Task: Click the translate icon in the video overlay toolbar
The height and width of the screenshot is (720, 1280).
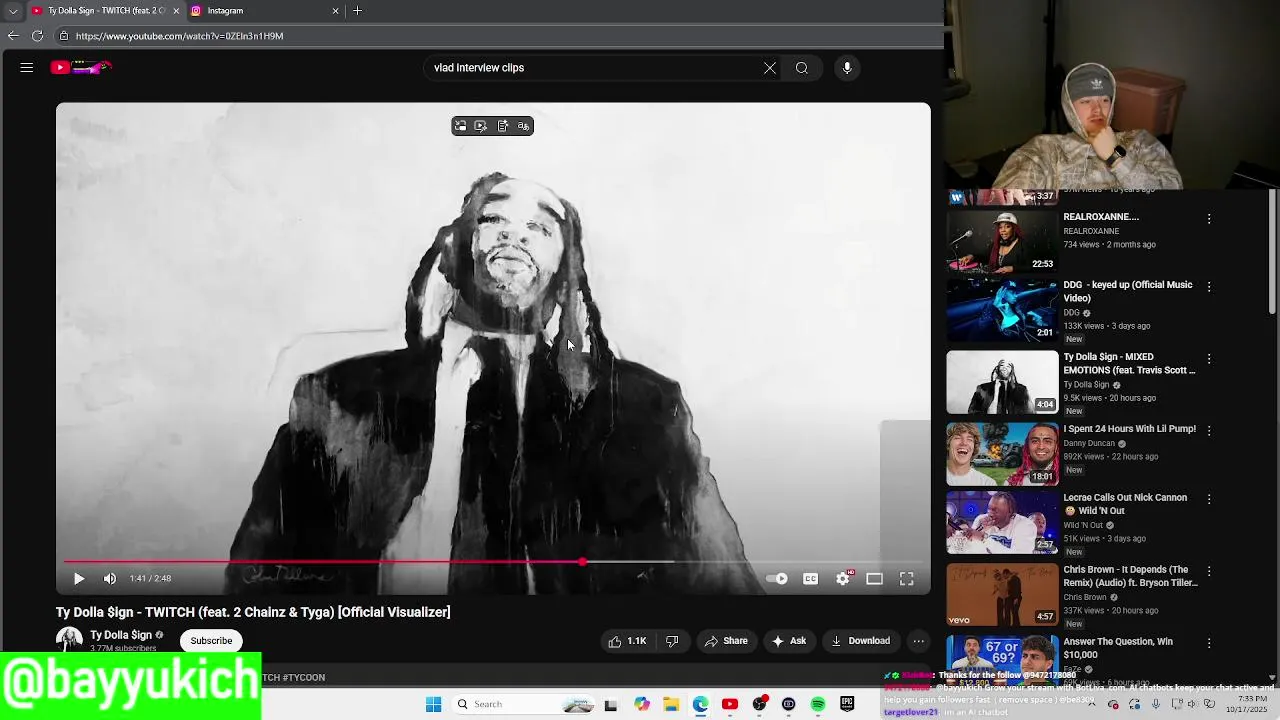Action: coord(523,126)
